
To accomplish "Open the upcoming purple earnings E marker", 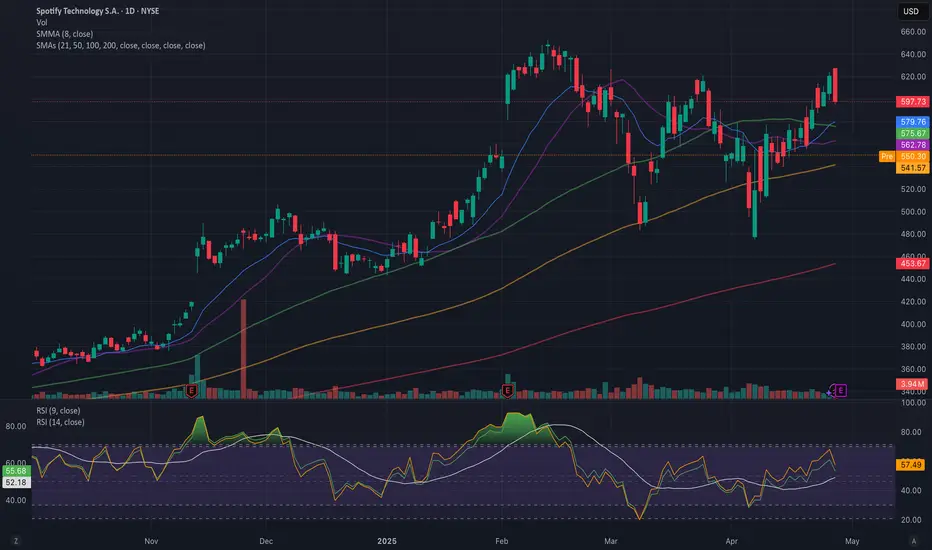I will (x=840, y=391).
